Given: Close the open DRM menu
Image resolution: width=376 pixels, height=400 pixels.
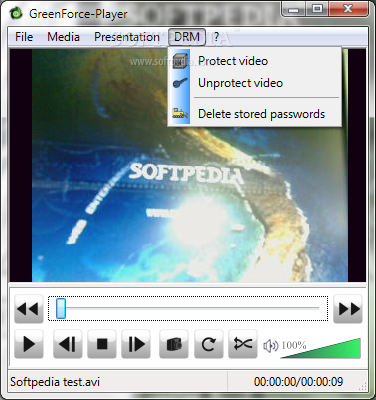Looking at the screenshot, I should pos(187,37).
